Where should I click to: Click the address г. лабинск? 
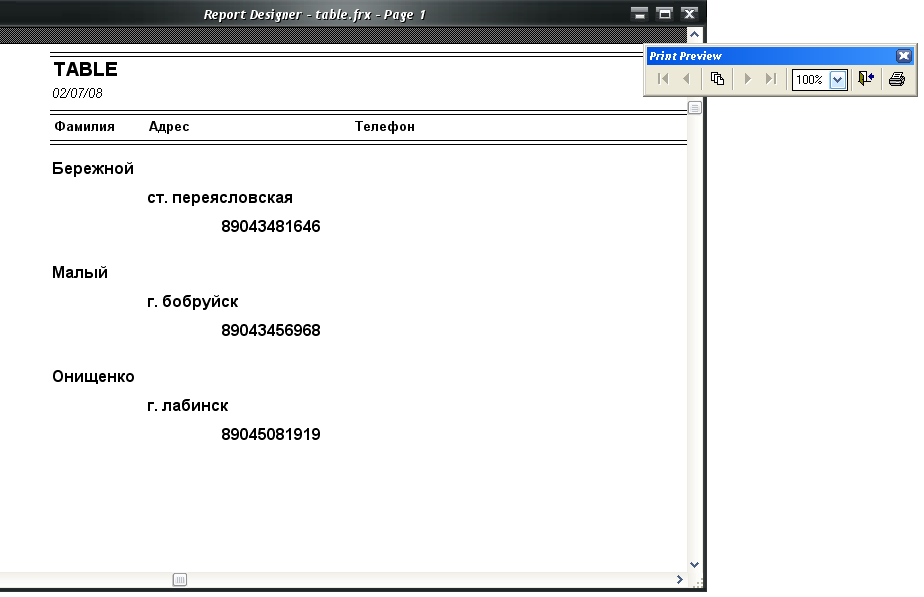point(187,405)
